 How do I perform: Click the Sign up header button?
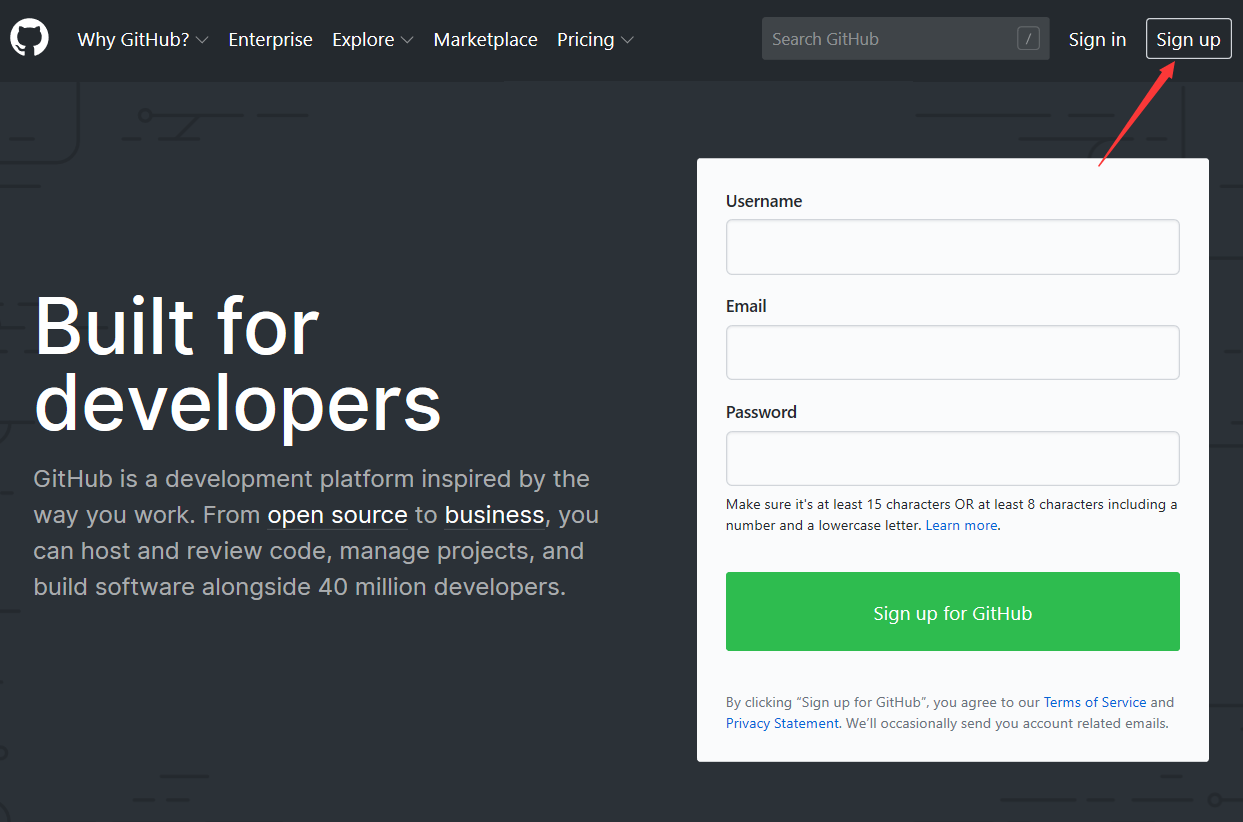1188,39
